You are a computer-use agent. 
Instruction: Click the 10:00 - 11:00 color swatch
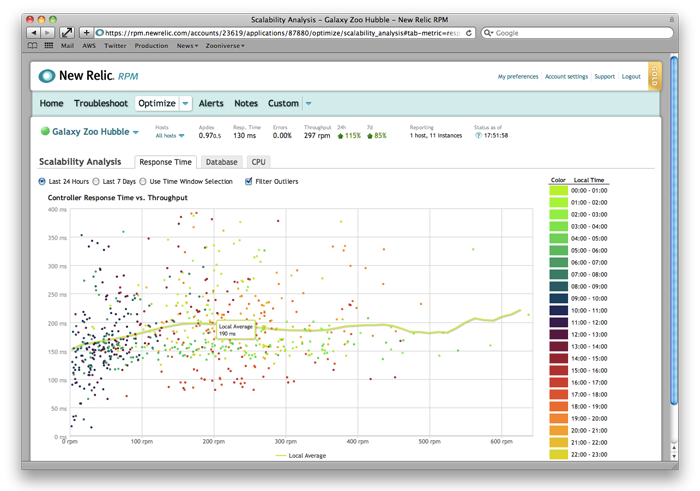tap(558, 311)
